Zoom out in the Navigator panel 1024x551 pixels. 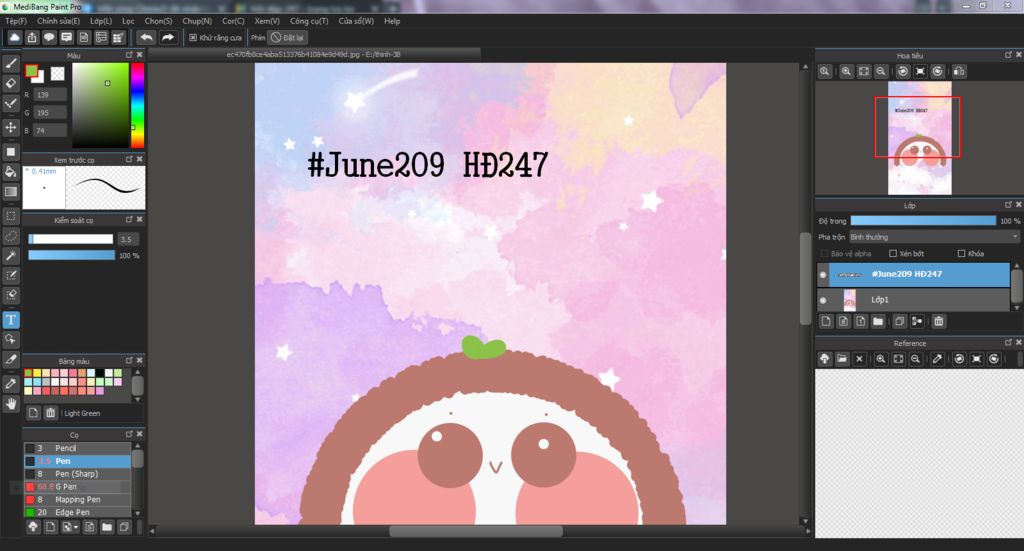[x=881, y=71]
